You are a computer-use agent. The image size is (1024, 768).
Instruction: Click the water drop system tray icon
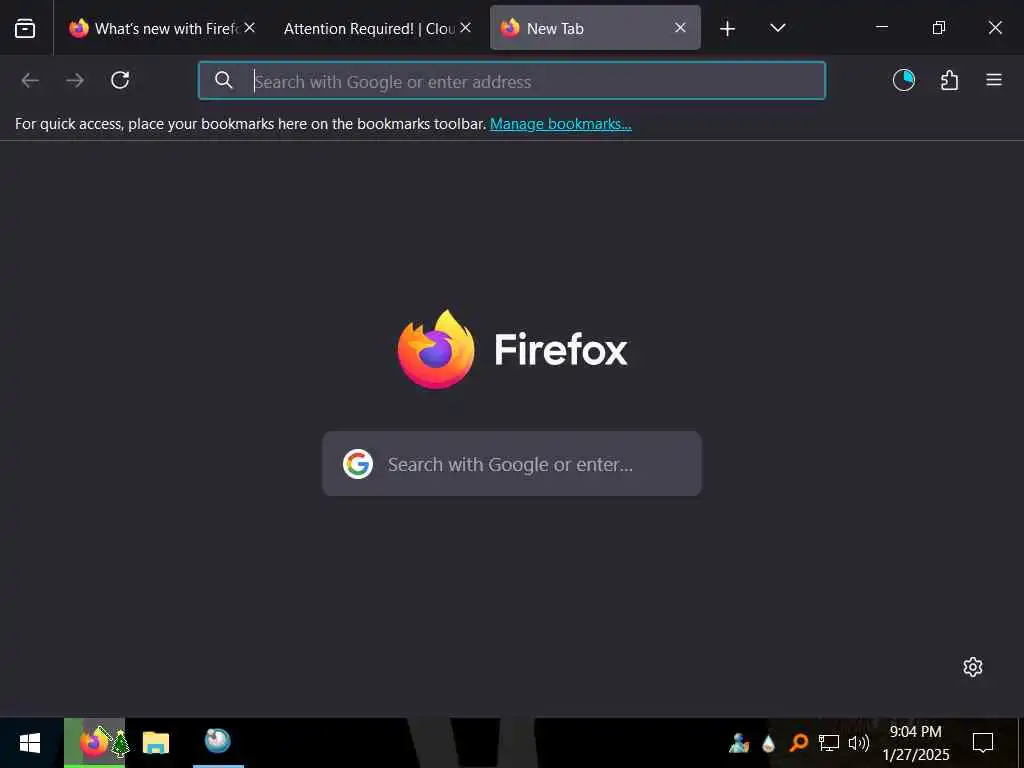pyautogui.click(x=769, y=743)
